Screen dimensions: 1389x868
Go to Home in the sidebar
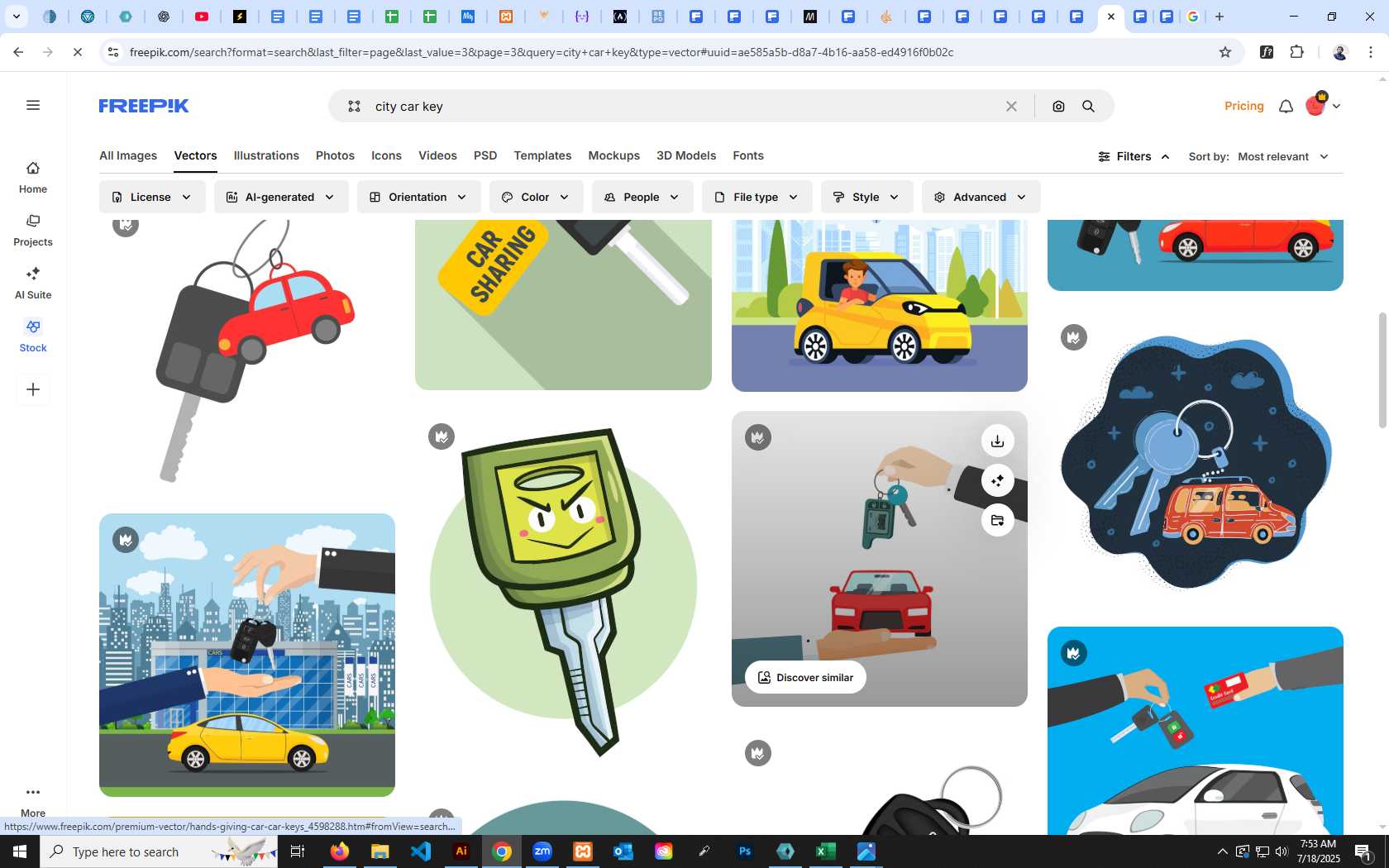[33, 178]
